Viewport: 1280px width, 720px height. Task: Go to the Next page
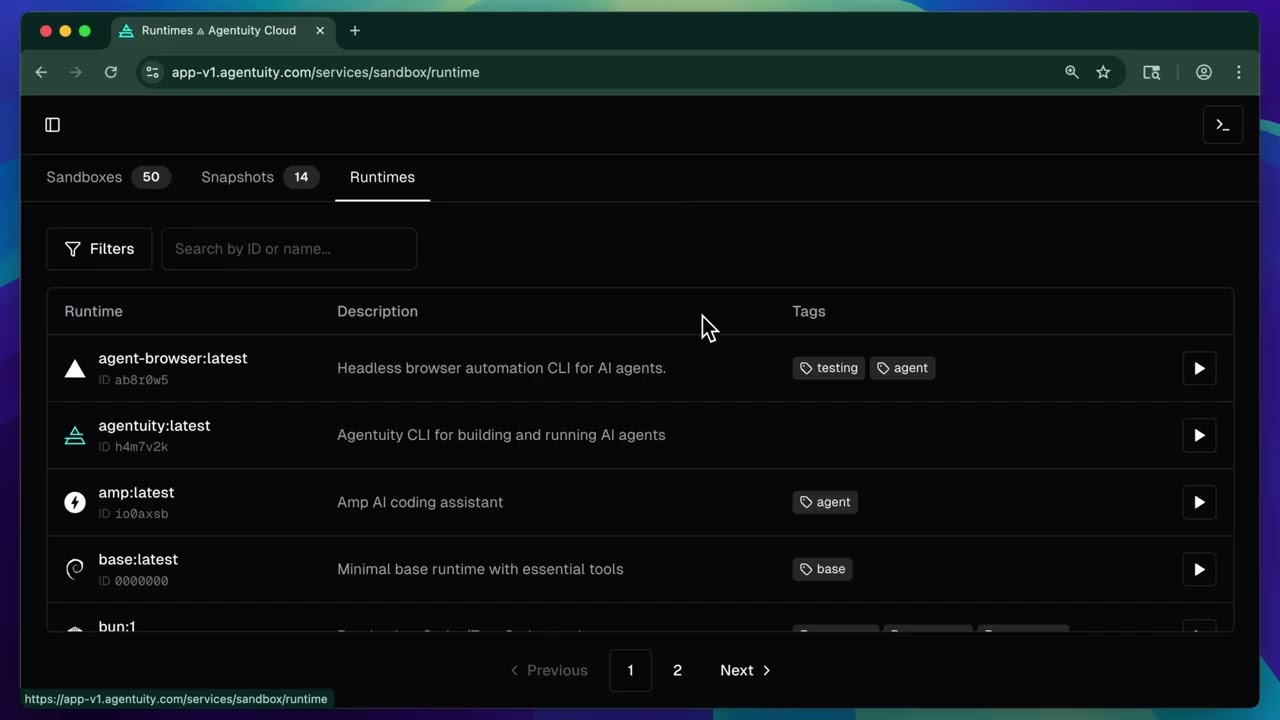746,670
